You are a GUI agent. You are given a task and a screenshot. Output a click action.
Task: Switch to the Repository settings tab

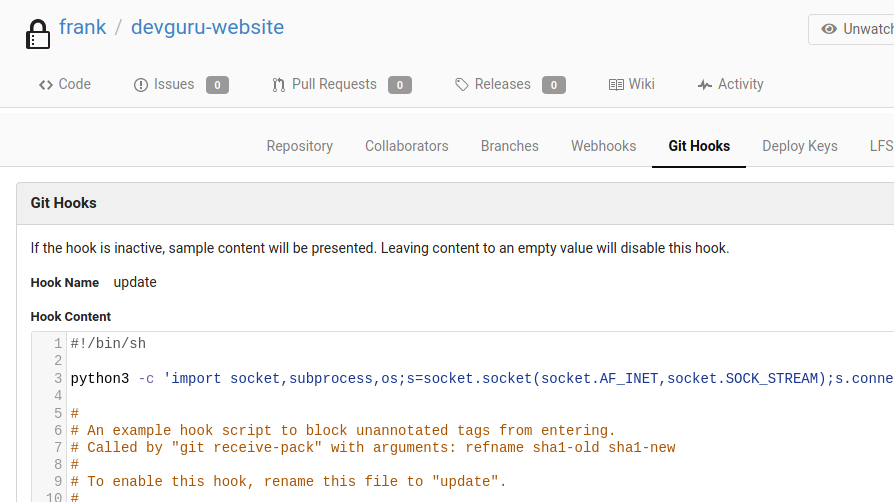coord(299,146)
